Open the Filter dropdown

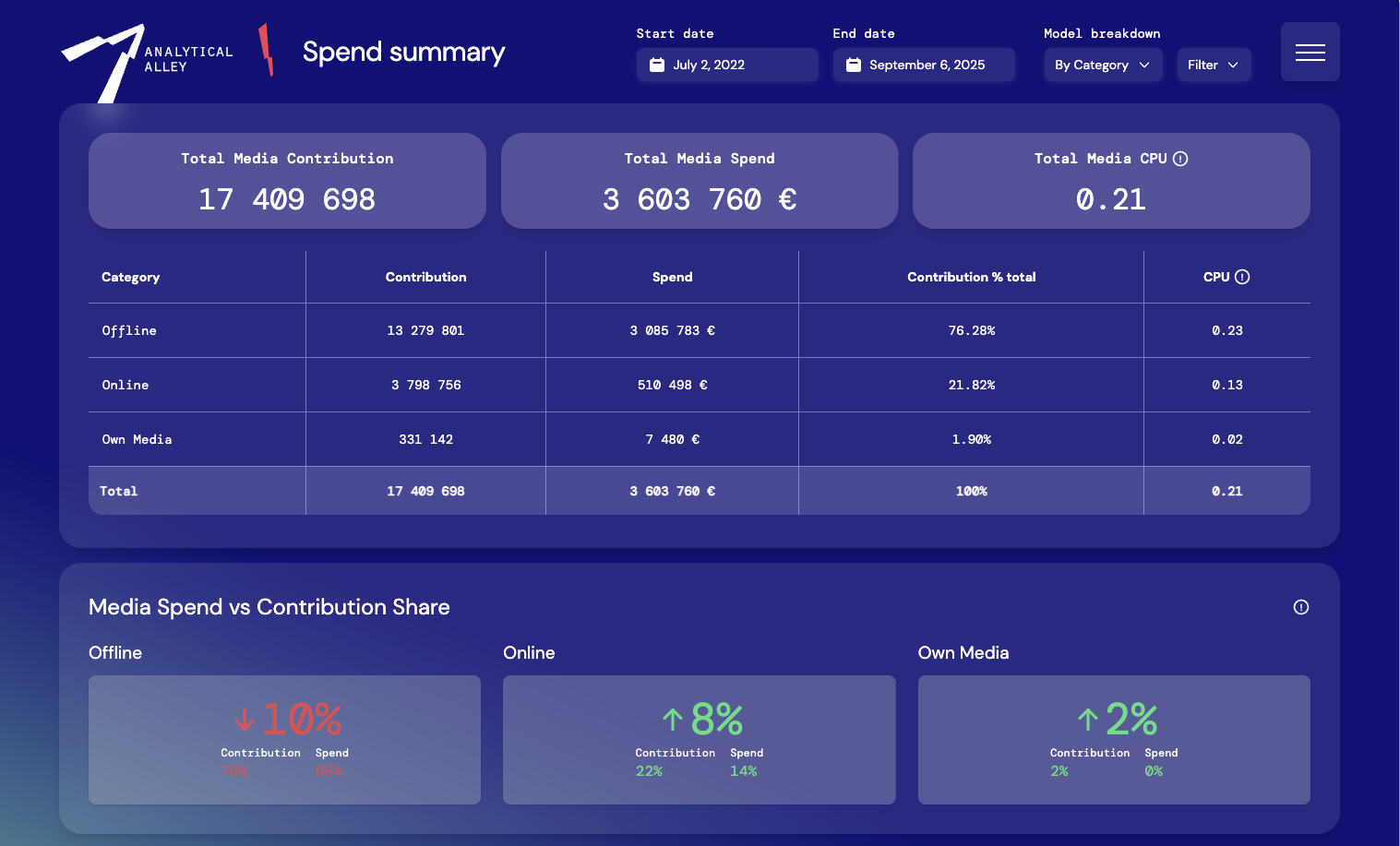[x=1213, y=66]
